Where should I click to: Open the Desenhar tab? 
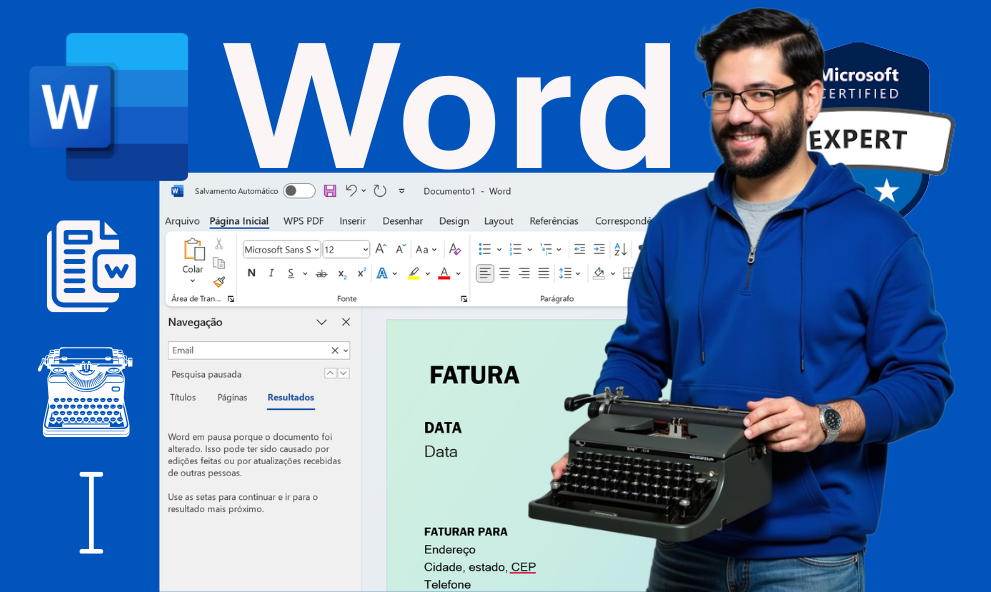(x=403, y=220)
